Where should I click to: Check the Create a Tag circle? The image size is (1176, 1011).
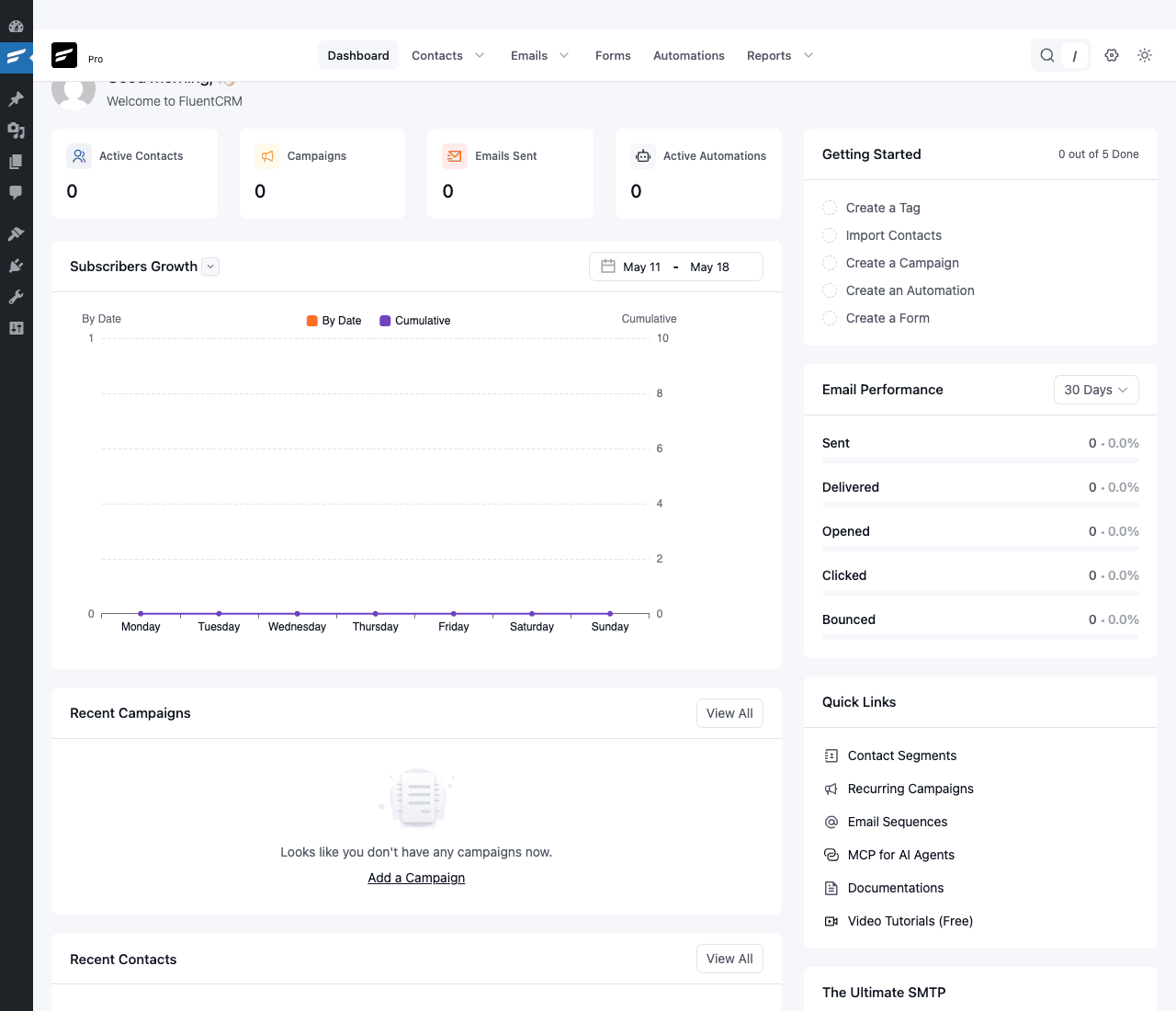click(830, 208)
